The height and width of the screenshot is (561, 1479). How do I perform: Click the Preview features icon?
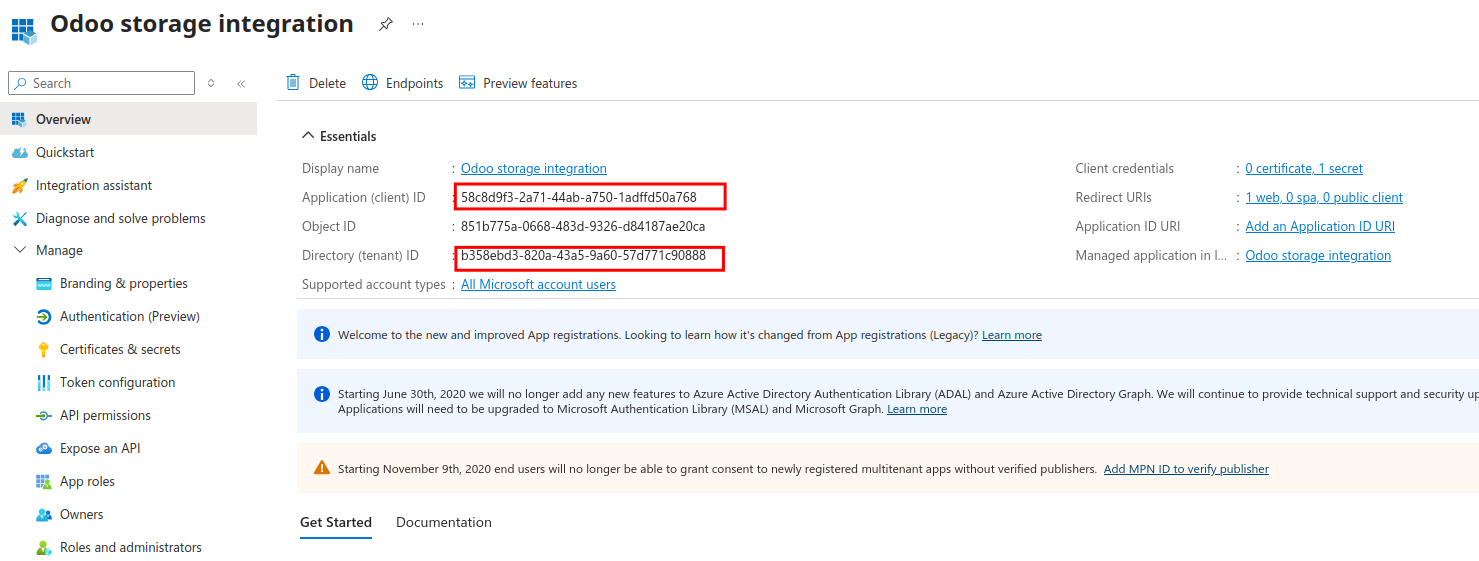tap(467, 83)
